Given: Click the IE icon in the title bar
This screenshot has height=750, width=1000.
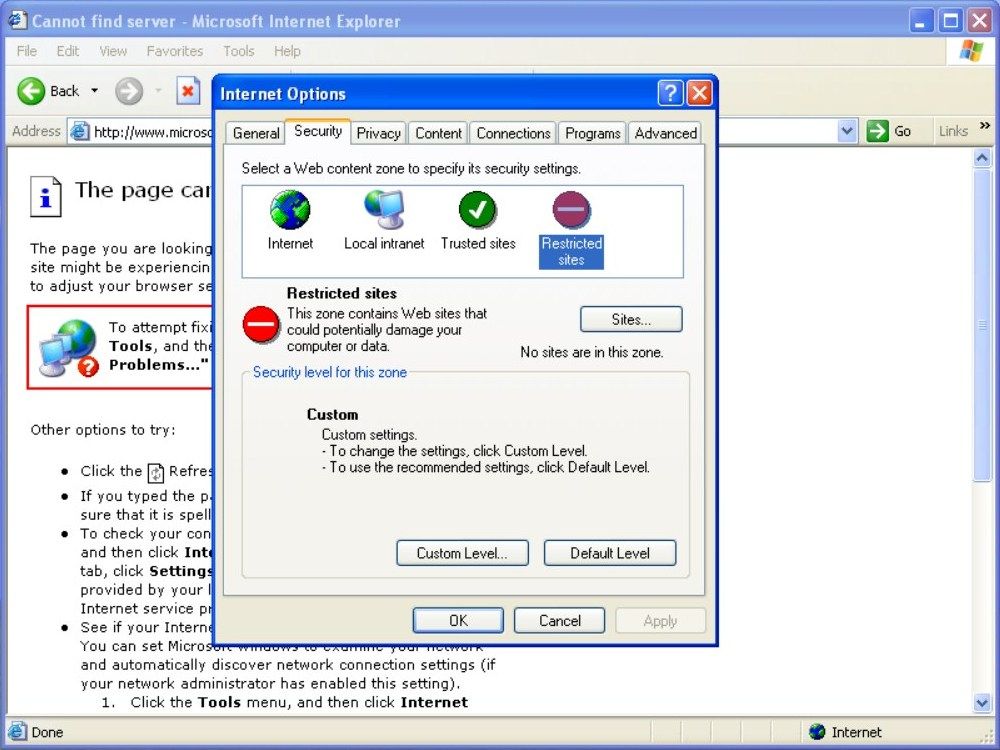Looking at the screenshot, I should click(x=17, y=20).
